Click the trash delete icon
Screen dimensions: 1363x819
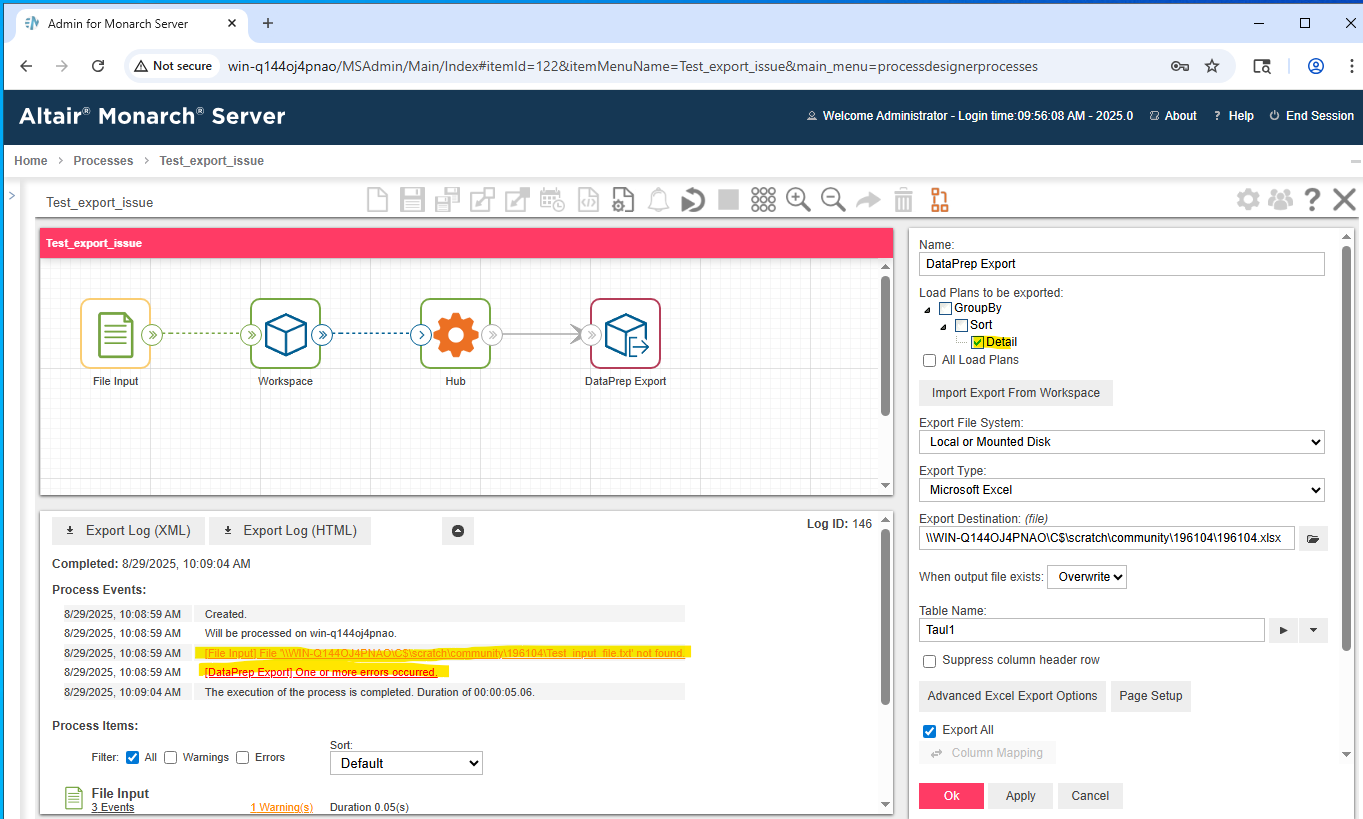click(903, 200)
